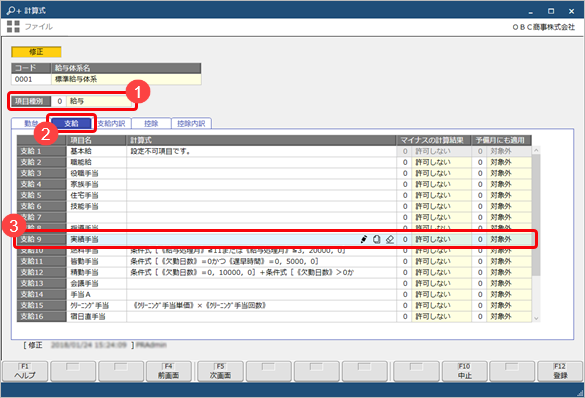Select the 宿日直手当 item name cell
585x398 pixels.
96,316
